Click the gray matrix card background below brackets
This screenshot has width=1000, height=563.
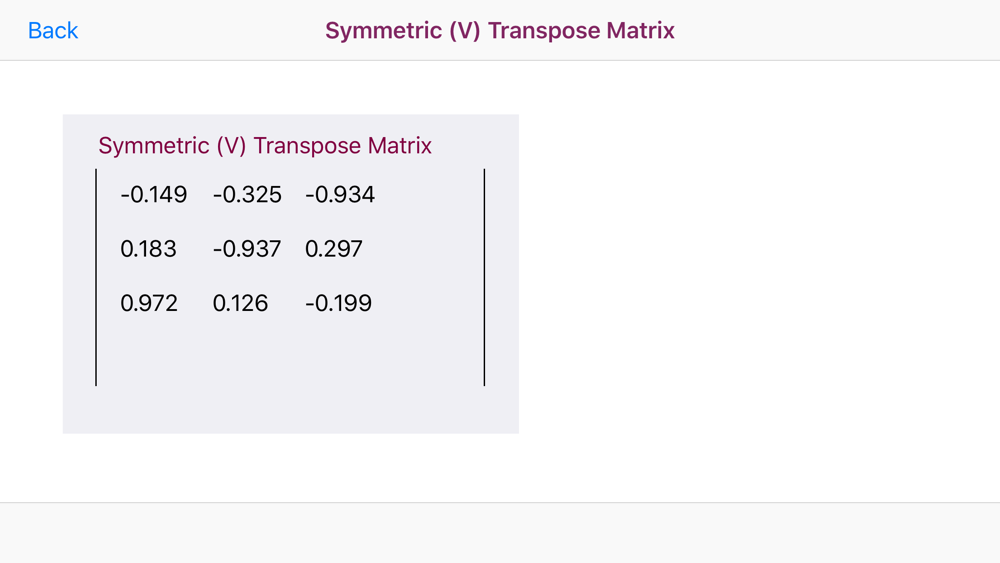(x=291, y=409)
